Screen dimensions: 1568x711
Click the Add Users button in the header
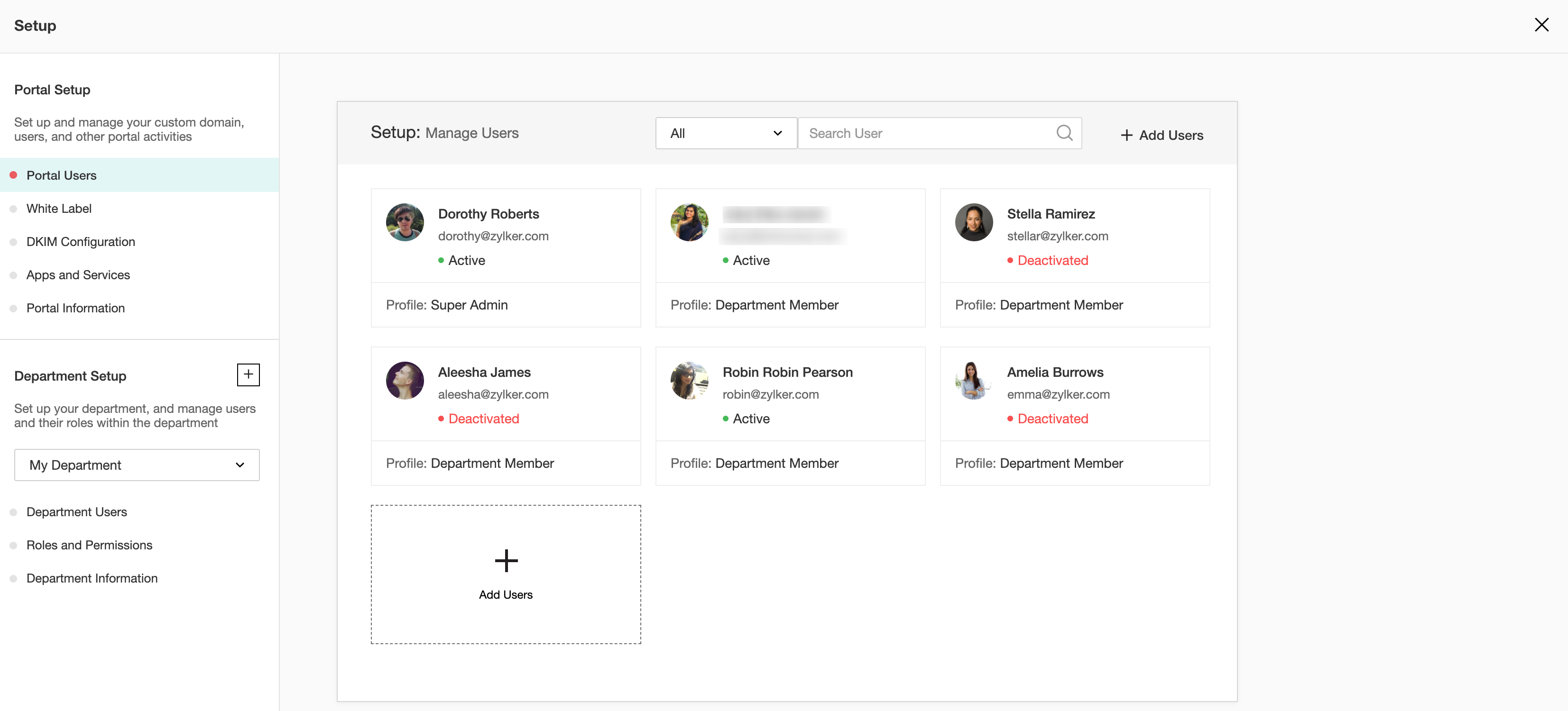[x=1162, y=135]
